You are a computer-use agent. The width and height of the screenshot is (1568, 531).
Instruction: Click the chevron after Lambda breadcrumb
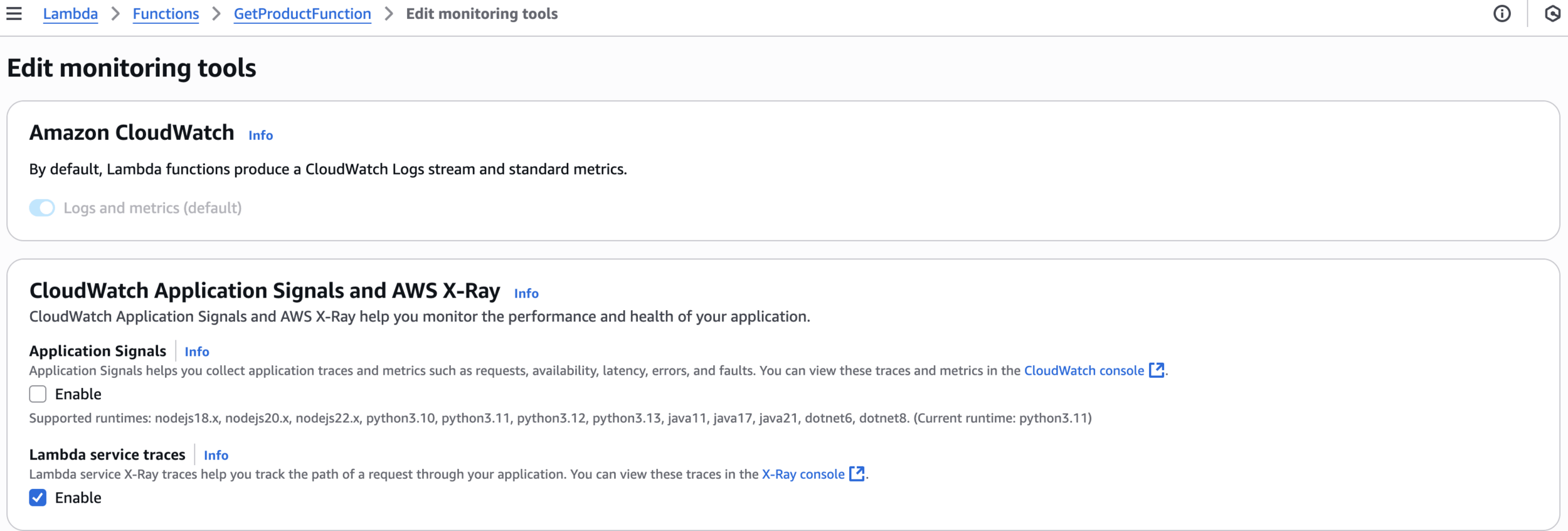(115, 14)
